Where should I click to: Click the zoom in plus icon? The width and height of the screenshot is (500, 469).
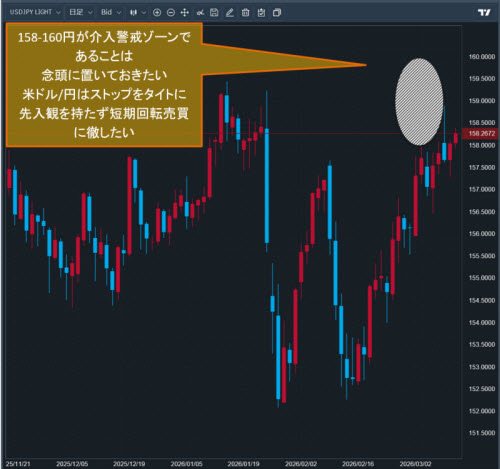pos(157,13)
